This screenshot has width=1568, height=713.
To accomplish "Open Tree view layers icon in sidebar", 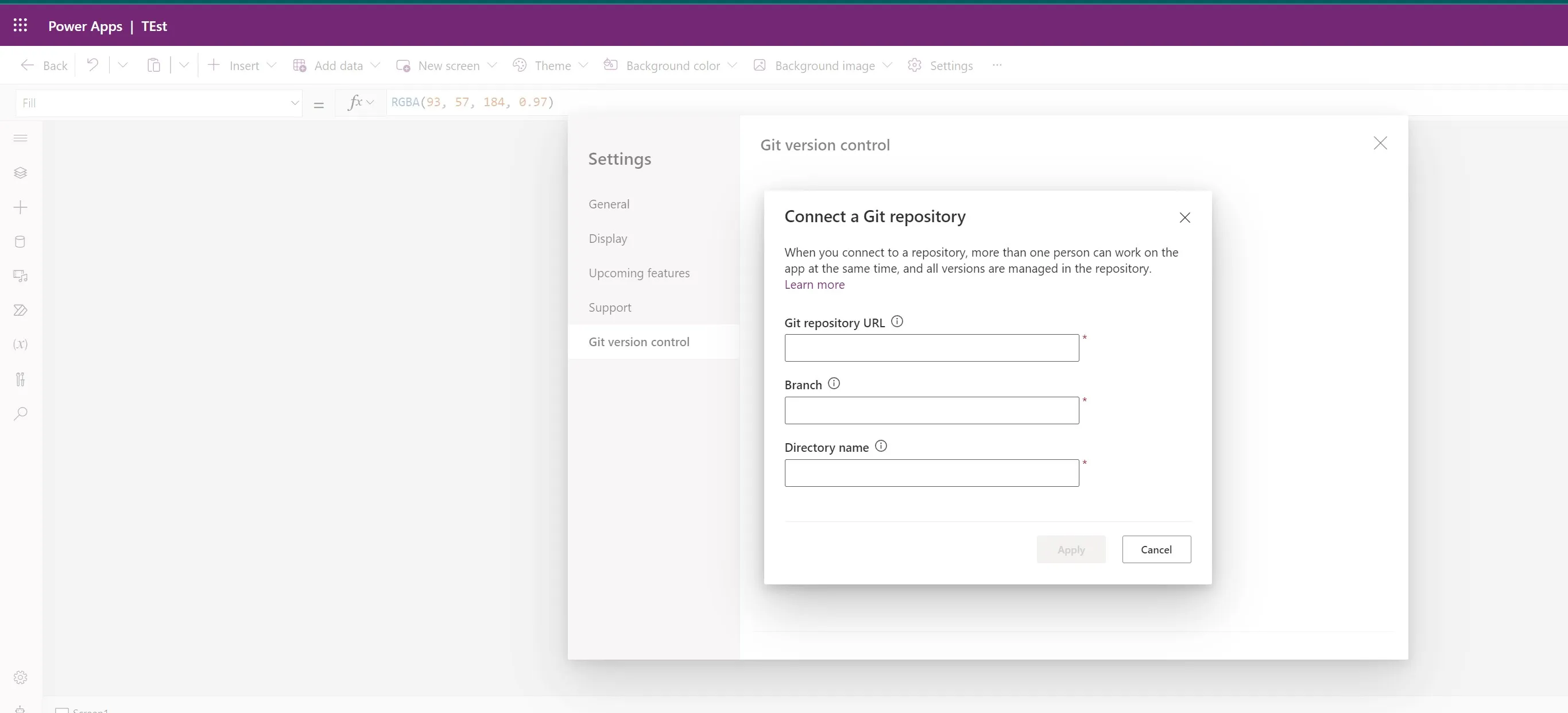I will point(20,173).
